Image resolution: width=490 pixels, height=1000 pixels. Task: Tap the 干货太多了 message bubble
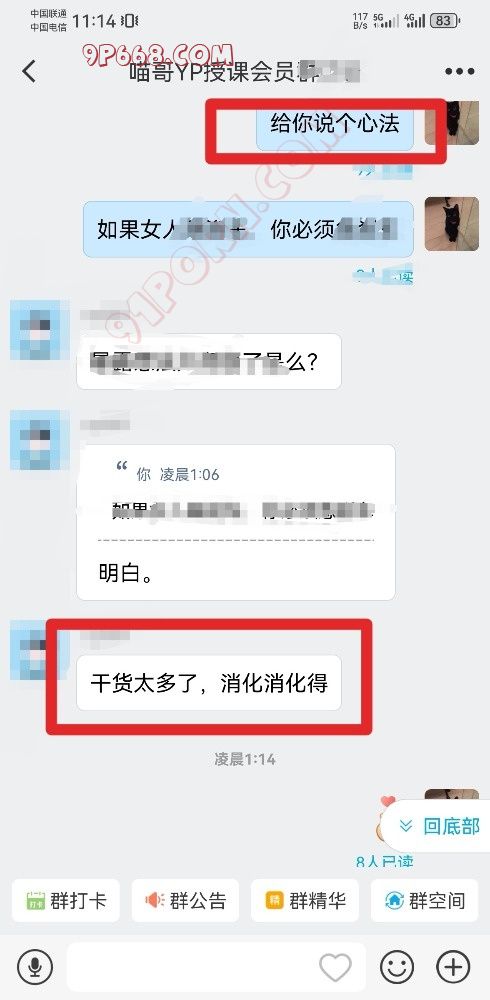point(209,682)
